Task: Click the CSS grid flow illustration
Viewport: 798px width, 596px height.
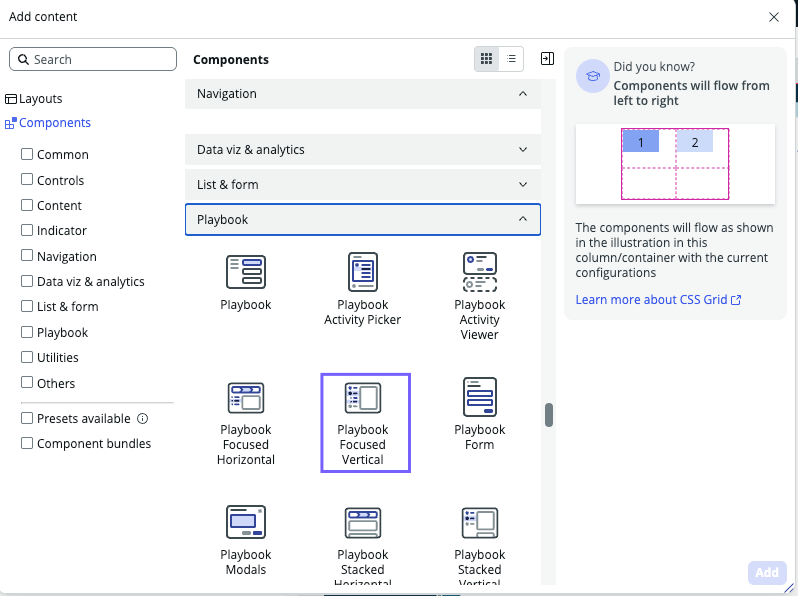Action: (x=675, y=164)
